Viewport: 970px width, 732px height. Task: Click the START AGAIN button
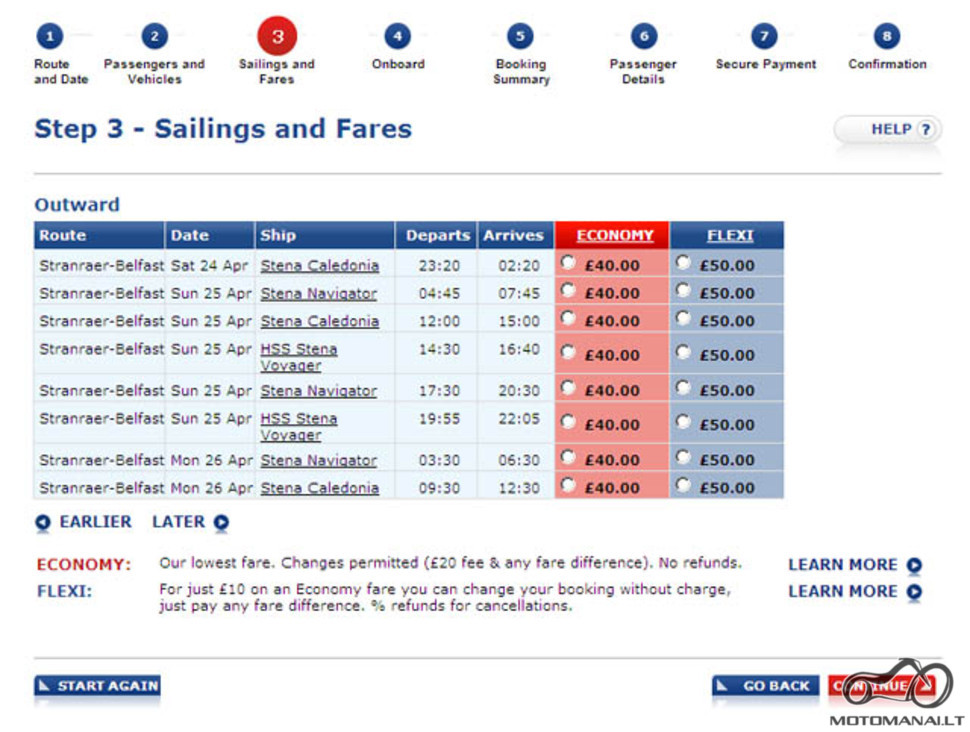[x=97, y=686]
